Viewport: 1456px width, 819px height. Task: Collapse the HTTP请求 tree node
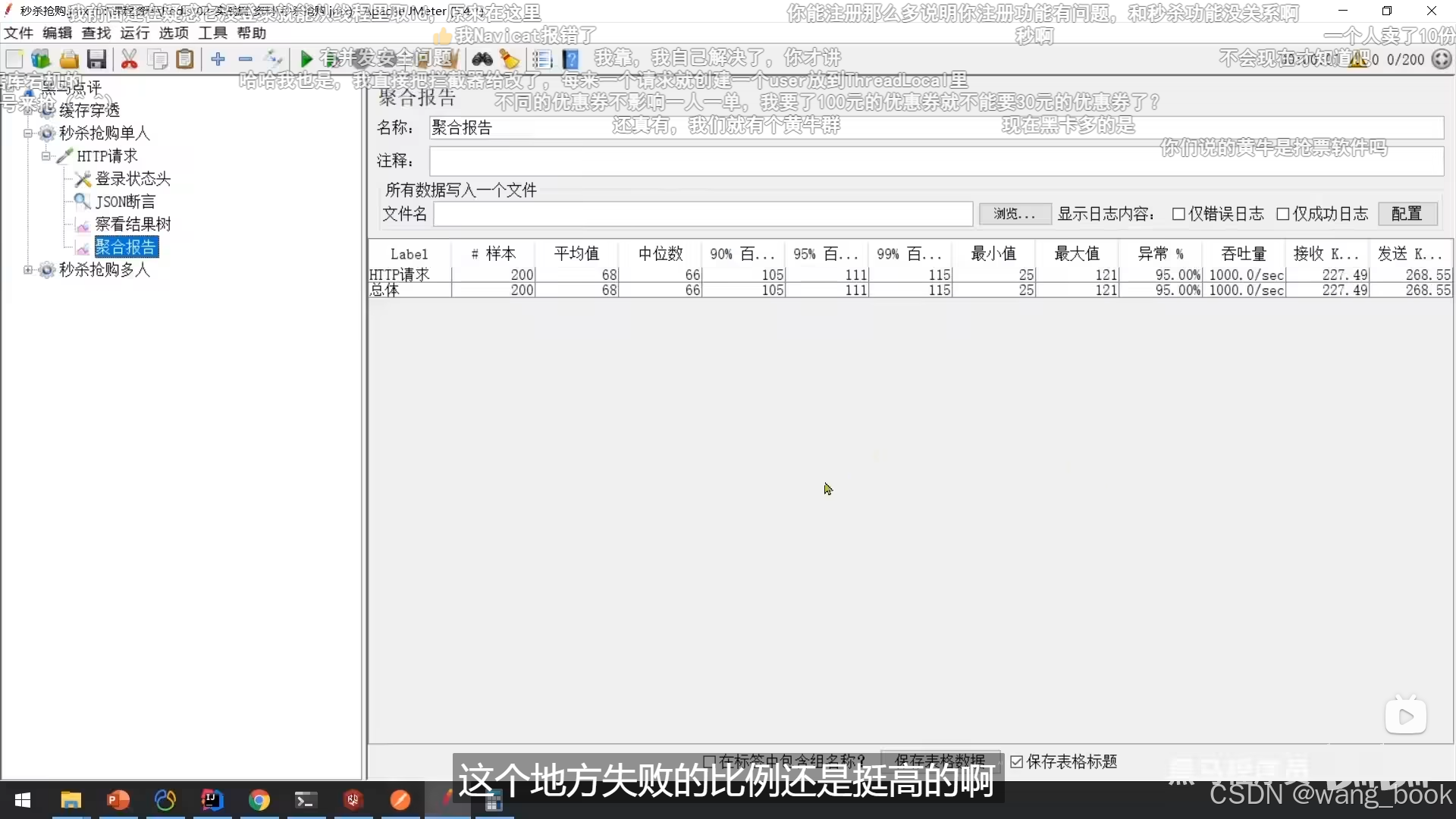click(46, 156)
